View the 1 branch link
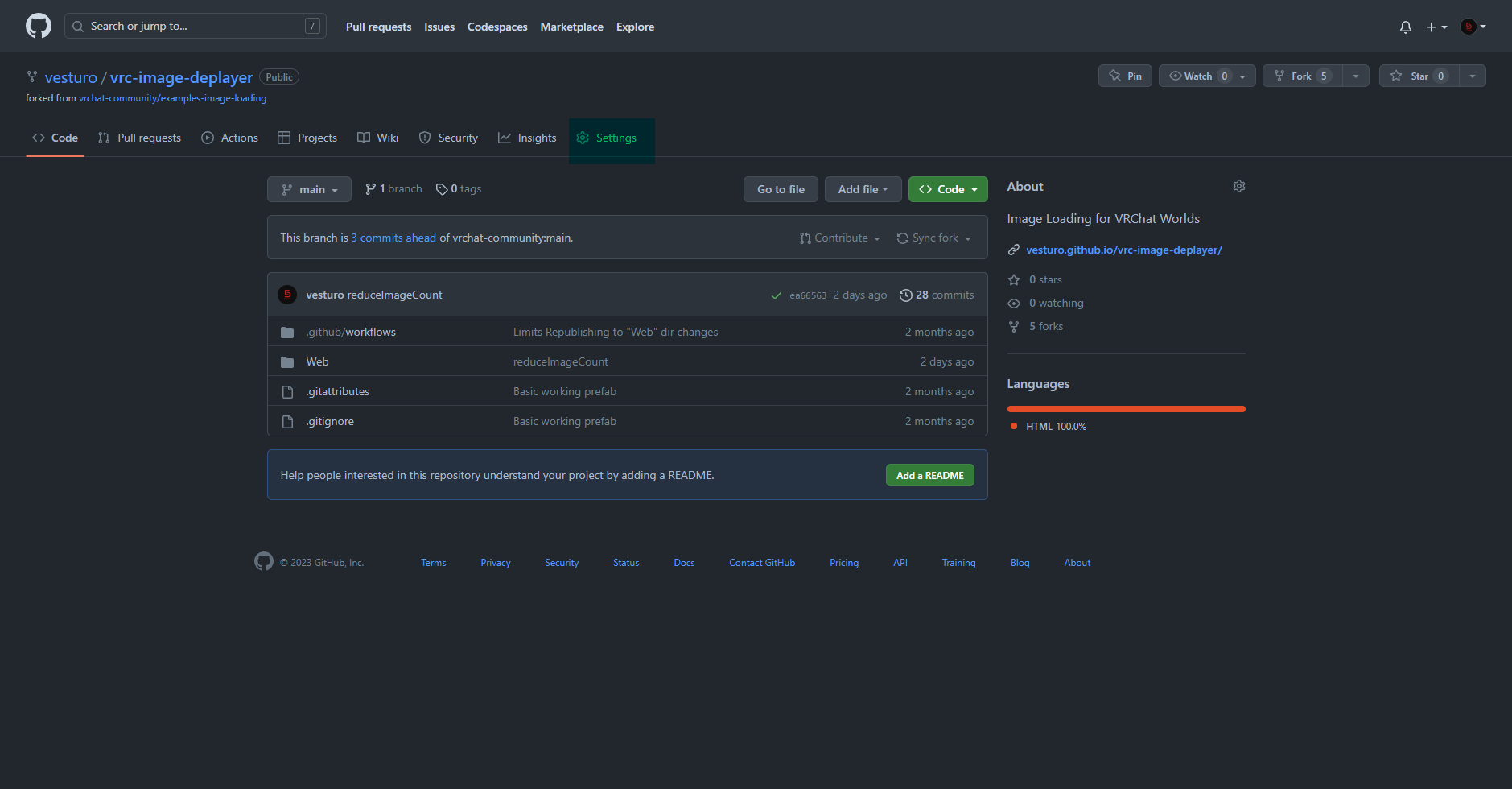 tap(393, 188)
